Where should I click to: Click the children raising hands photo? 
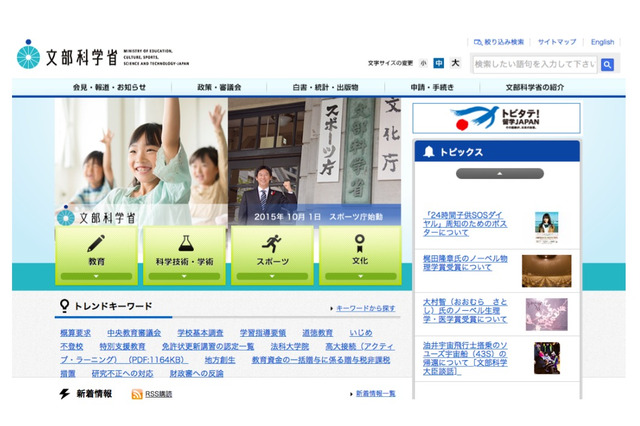point(141,161)
